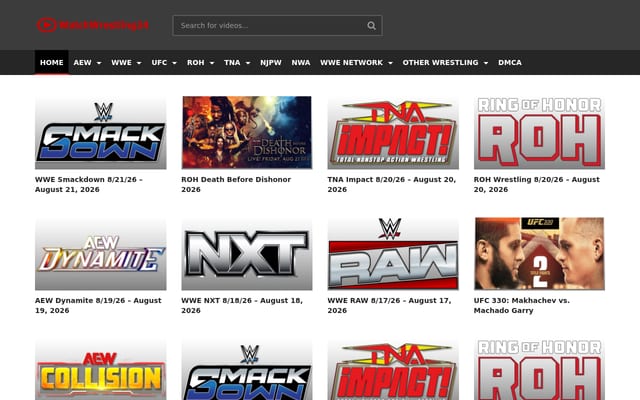640x400 pixels.
Task: Focus the Search for videos field
Action: pyautogui.click(x=277, y=26)
